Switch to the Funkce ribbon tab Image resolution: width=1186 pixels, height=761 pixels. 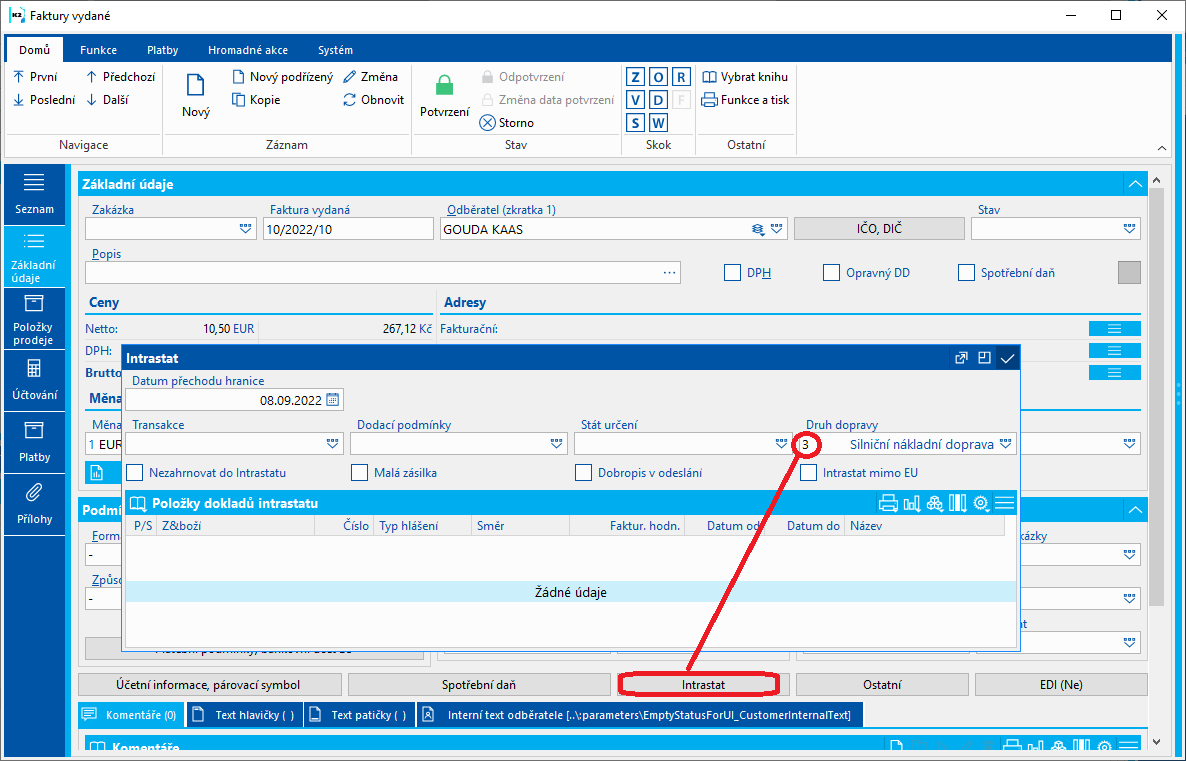coord(98,50)
